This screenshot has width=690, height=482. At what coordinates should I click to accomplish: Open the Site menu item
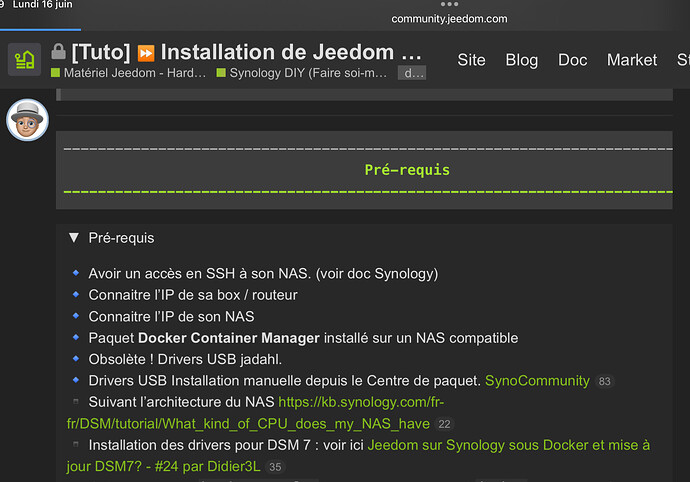[x=471, y=60]
